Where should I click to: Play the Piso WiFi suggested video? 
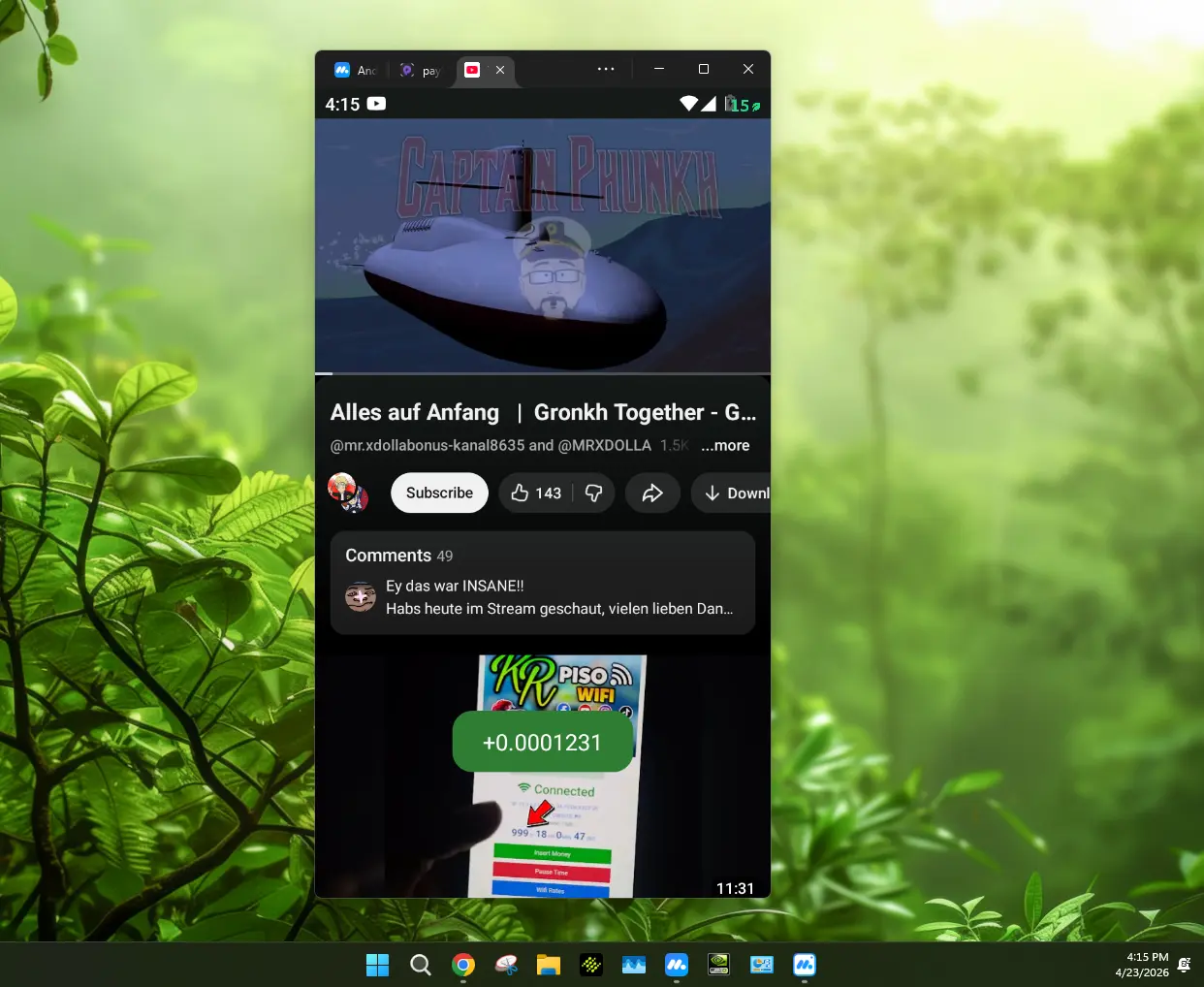click(x=543, y=776)
